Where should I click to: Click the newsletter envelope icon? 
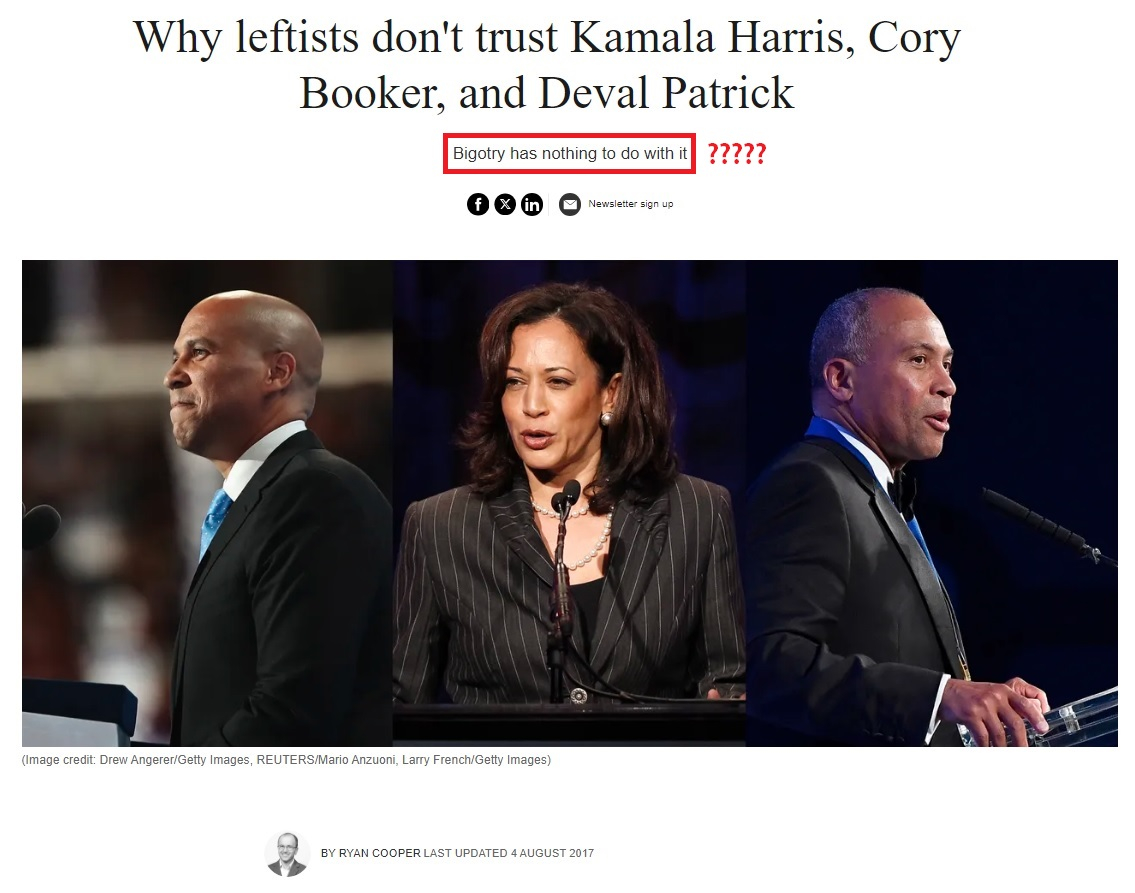tap(570, 205)
